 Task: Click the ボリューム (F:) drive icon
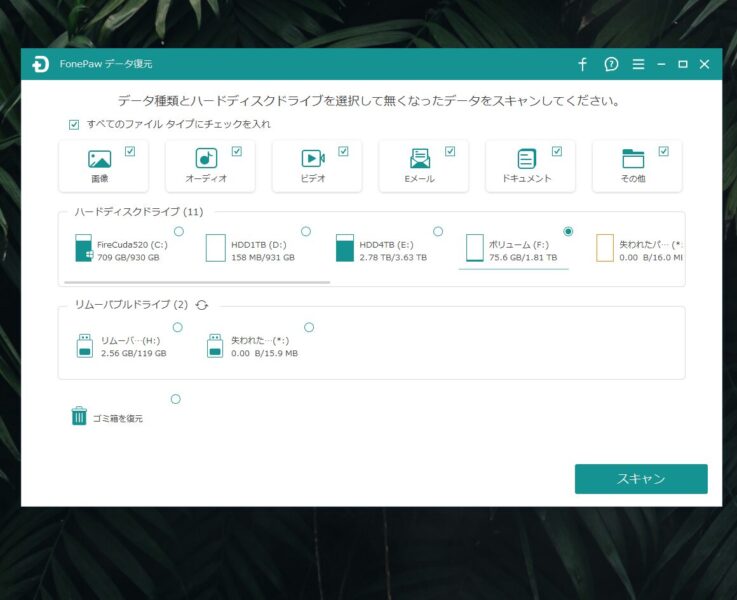475,248
